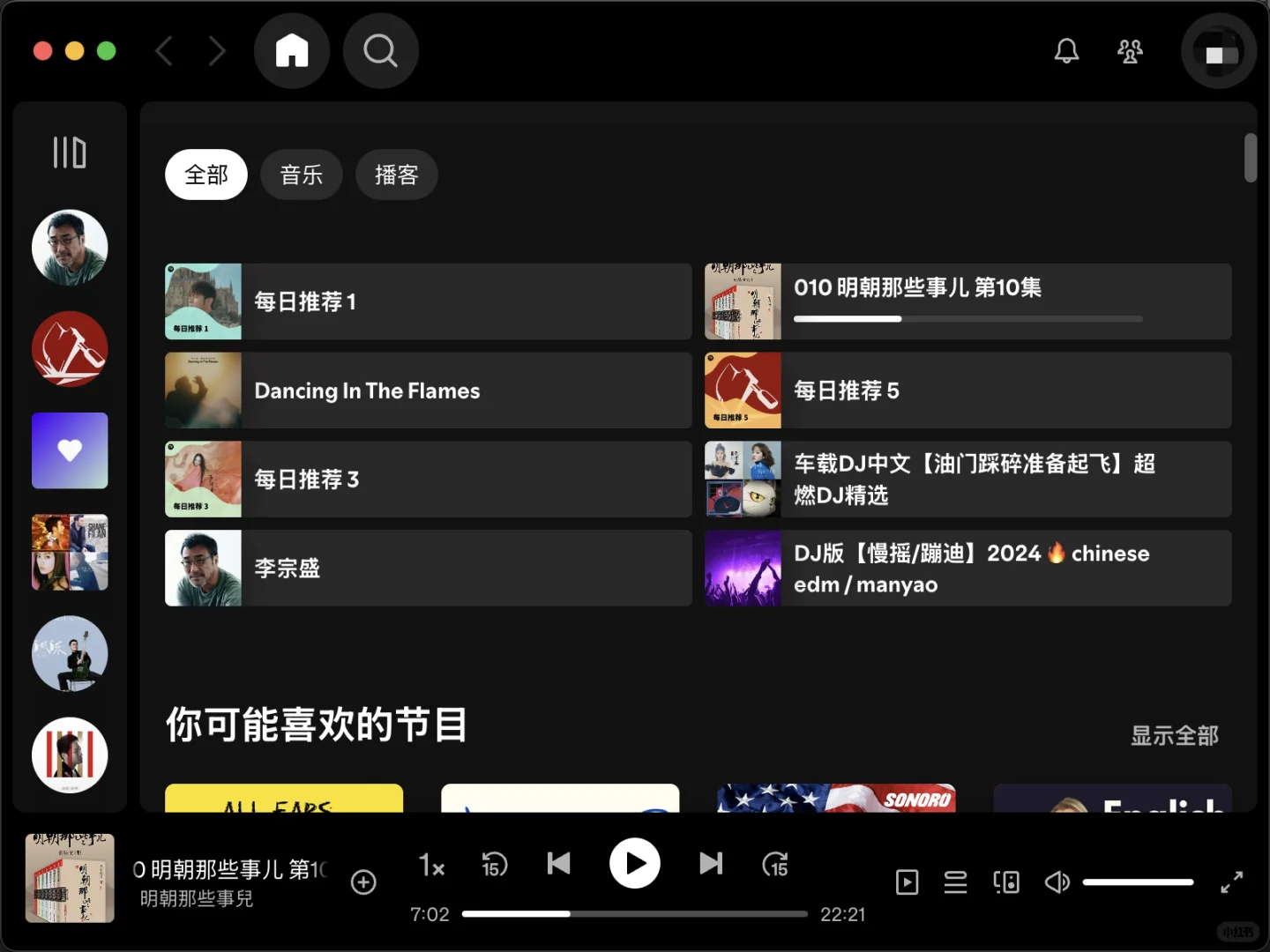Open the play queue
The image size is (1270, 952).
coord(955,881)
